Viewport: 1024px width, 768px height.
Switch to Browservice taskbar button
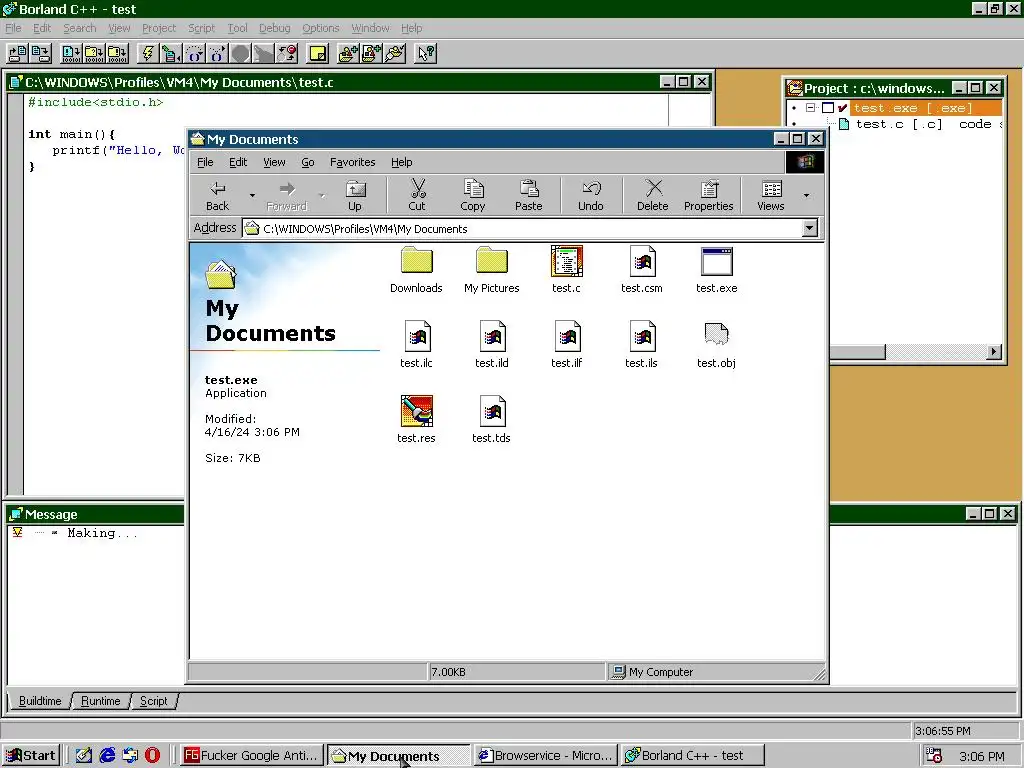click(546, 756)
